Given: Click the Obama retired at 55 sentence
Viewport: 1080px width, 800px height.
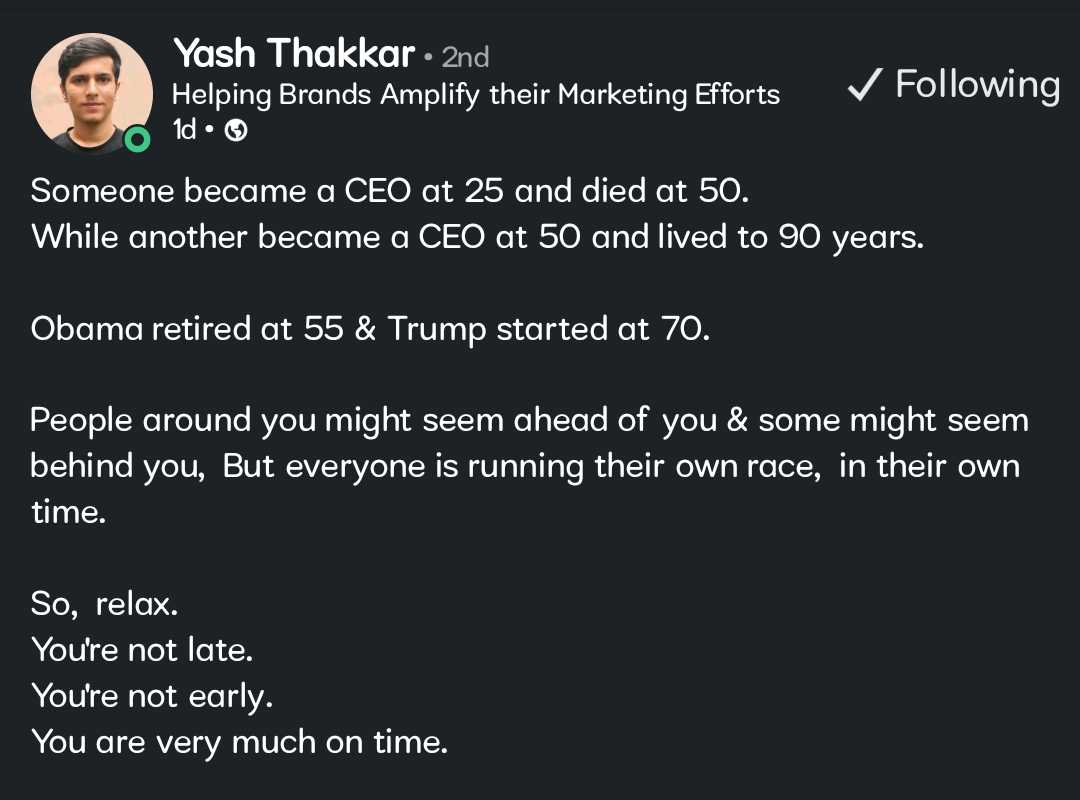Looking at the screenshot, I should pos(370,329).
